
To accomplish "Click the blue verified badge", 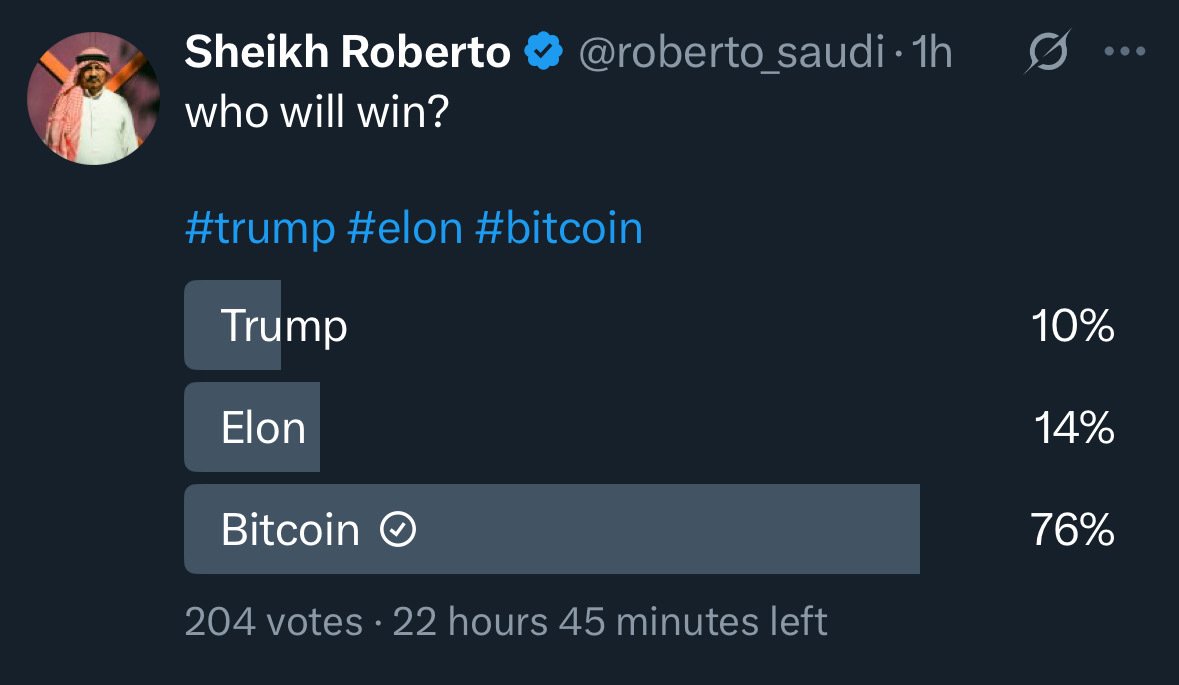I will (544, 52).
